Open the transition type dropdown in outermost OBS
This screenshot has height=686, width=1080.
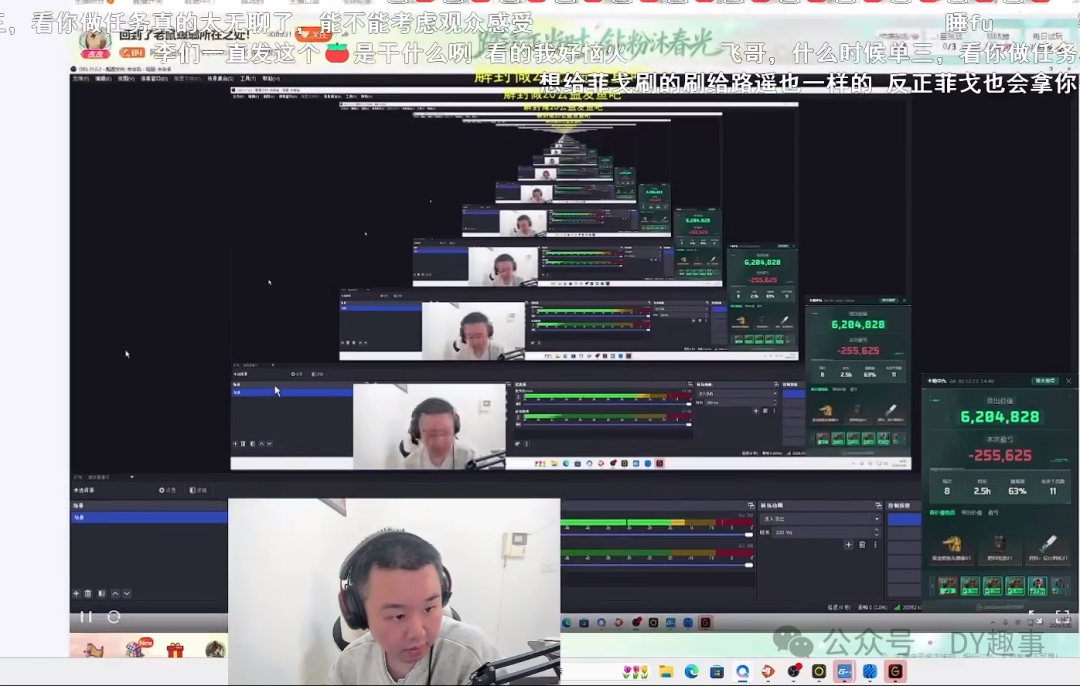(820, 519)
